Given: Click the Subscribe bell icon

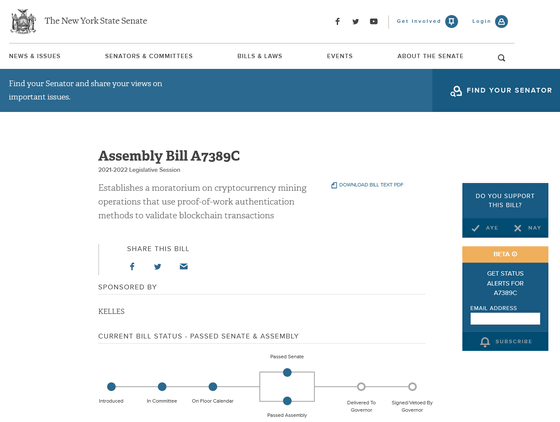Looking at the screenshot, I should click(485, 342).
